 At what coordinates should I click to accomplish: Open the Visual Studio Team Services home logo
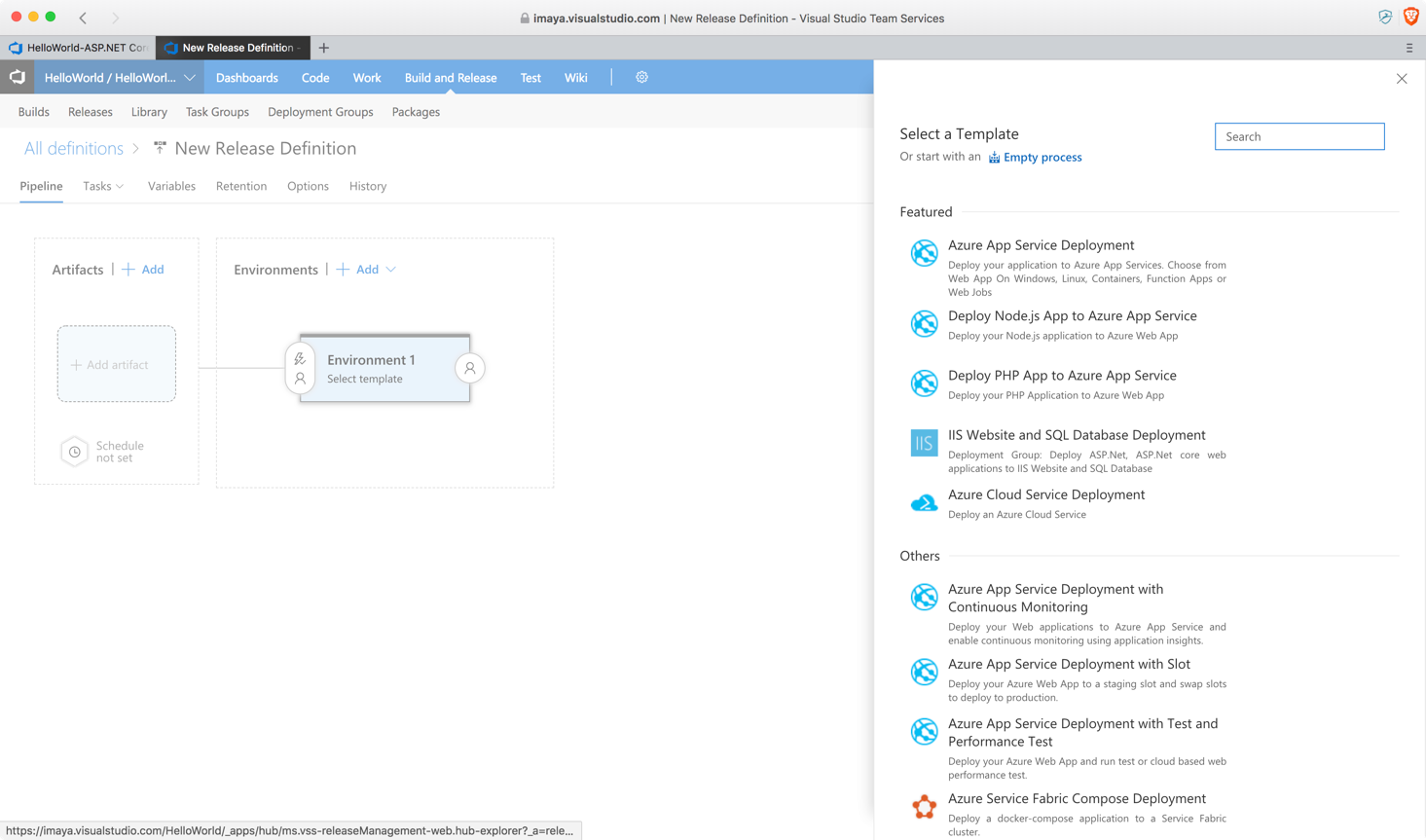18,77
